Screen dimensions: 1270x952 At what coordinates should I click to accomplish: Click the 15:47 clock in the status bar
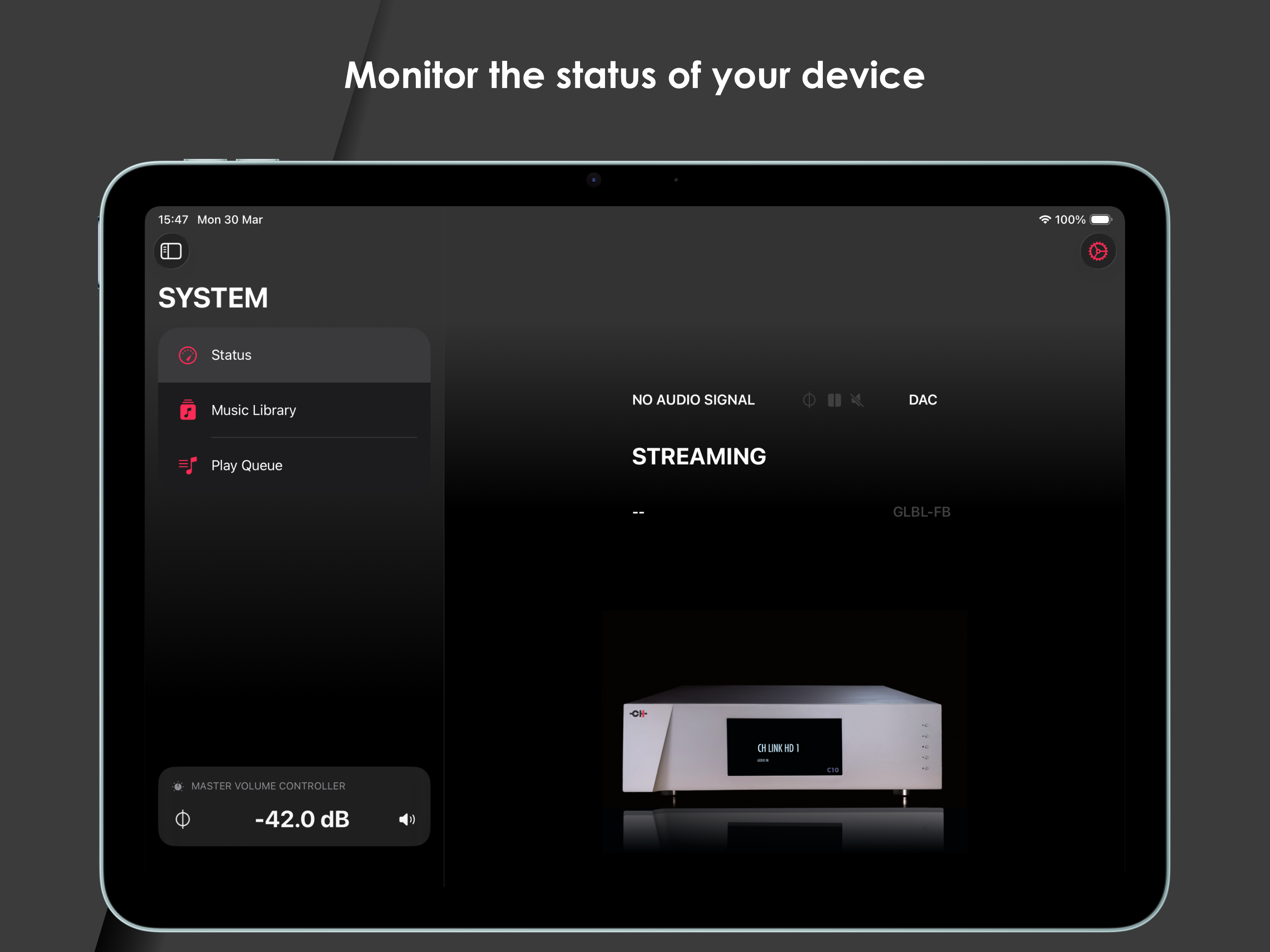point(174,220)
